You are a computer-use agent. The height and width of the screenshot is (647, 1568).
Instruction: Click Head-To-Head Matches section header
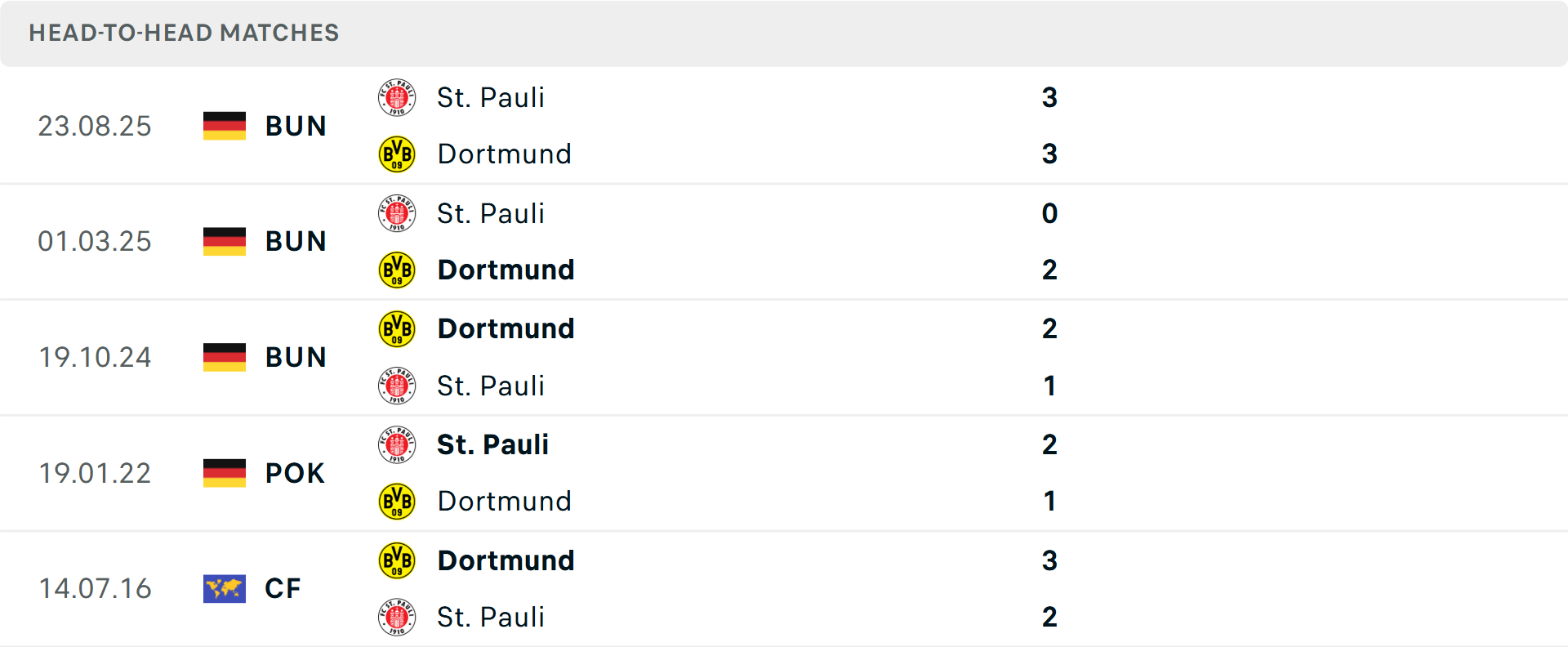[184, 33]
